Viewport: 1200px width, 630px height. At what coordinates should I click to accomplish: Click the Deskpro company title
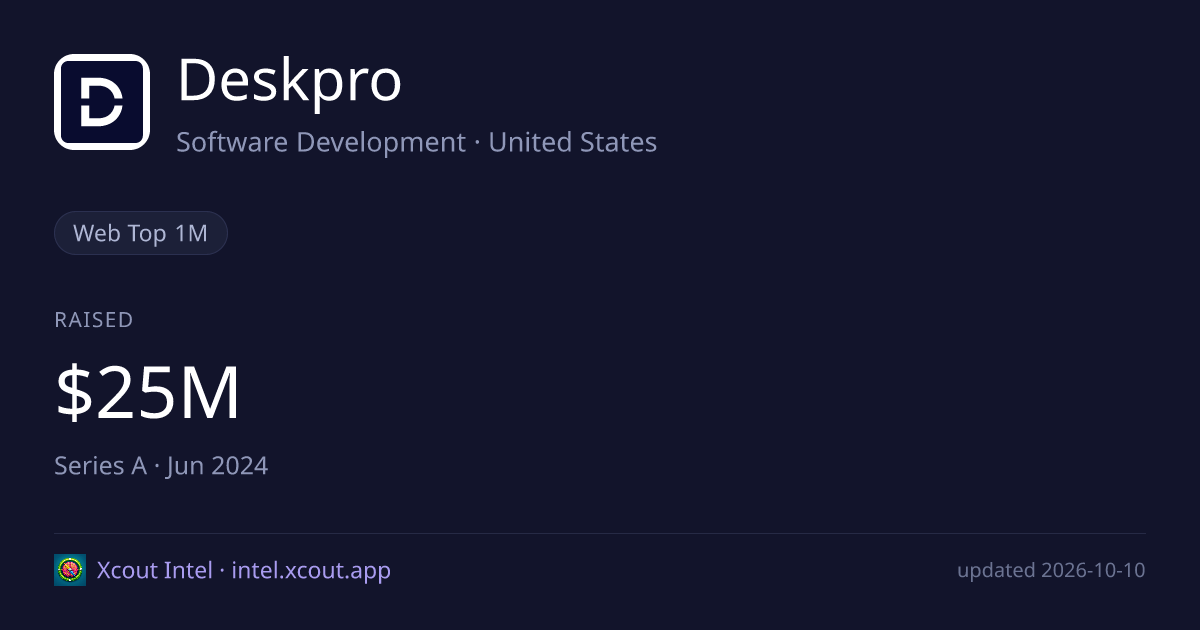290,81
